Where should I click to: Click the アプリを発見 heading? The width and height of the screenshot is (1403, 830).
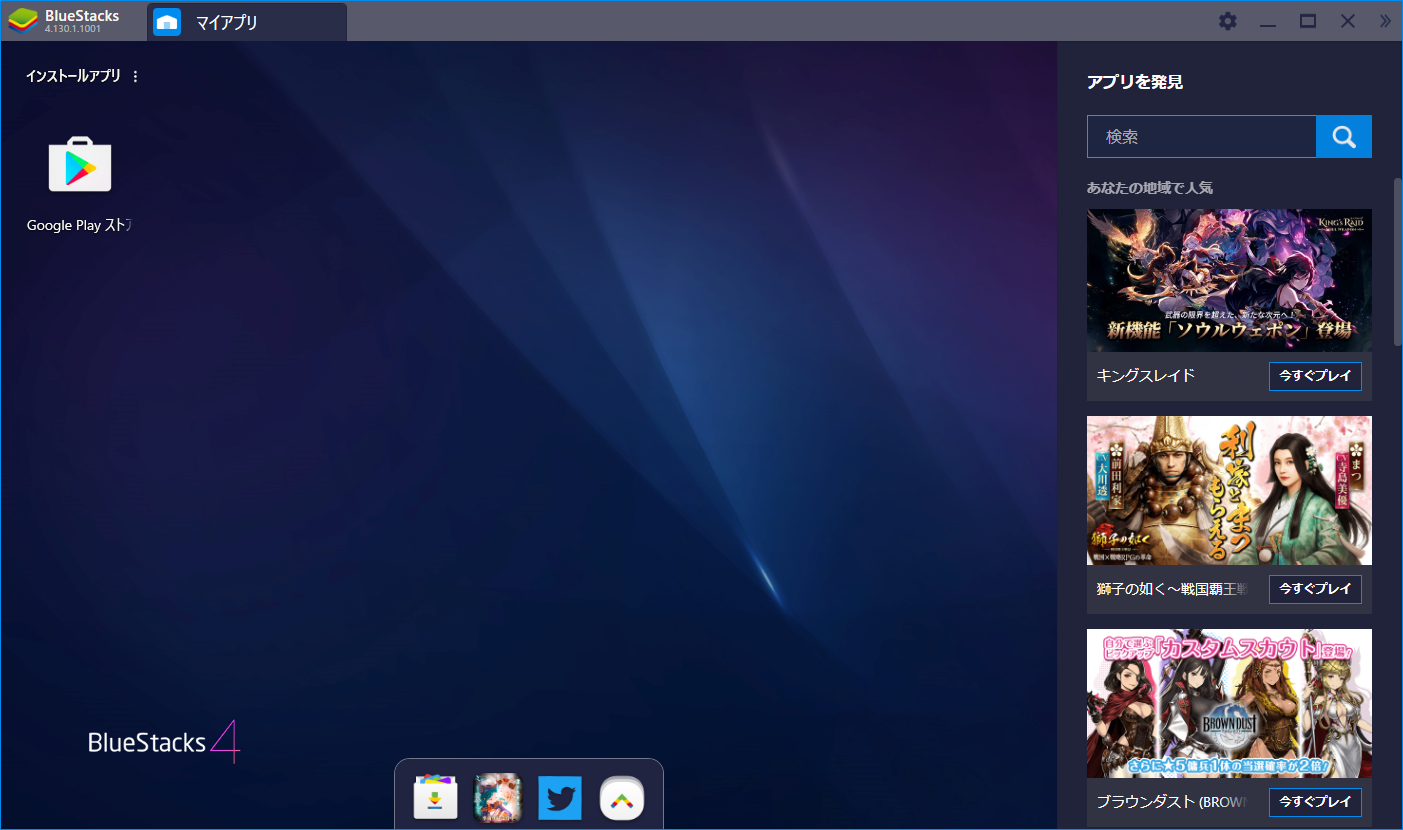point(1135,82)
